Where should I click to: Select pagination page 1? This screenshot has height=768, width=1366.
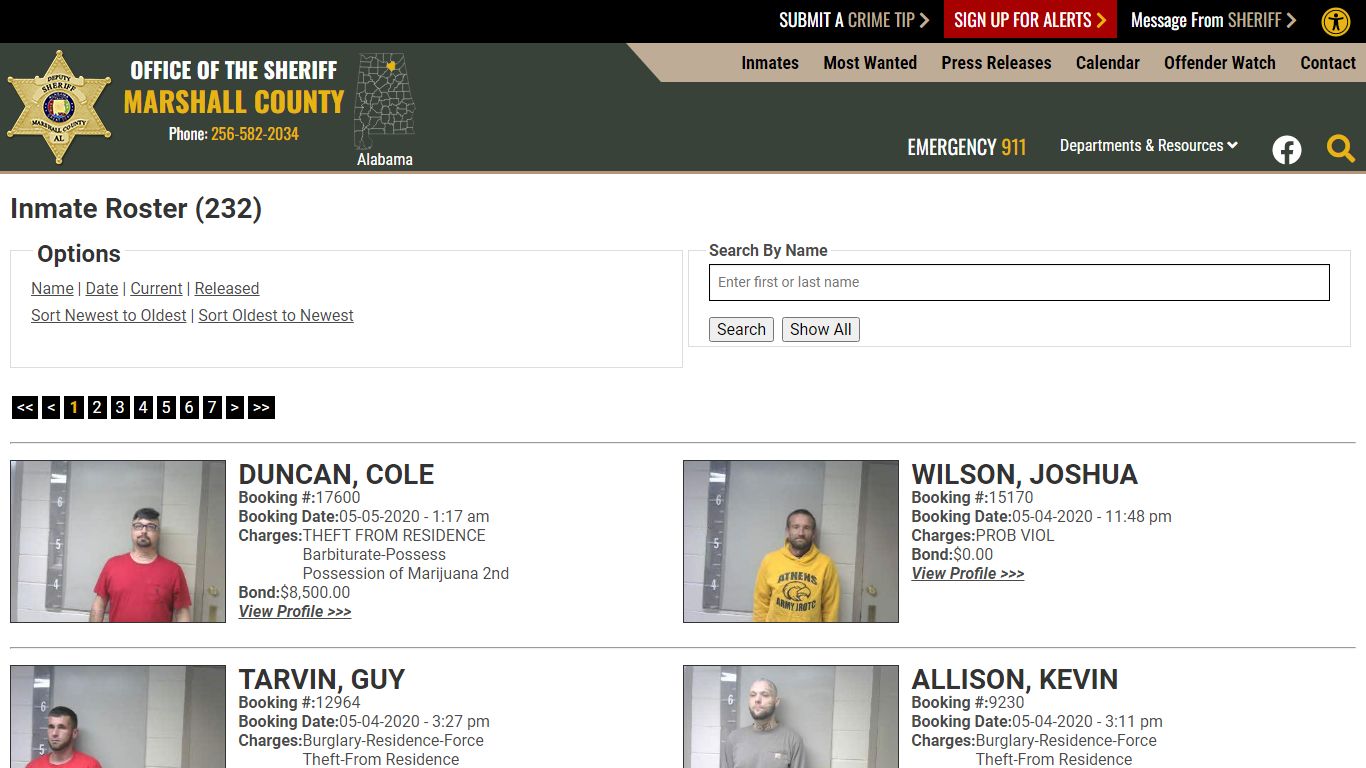click(74, 407)
